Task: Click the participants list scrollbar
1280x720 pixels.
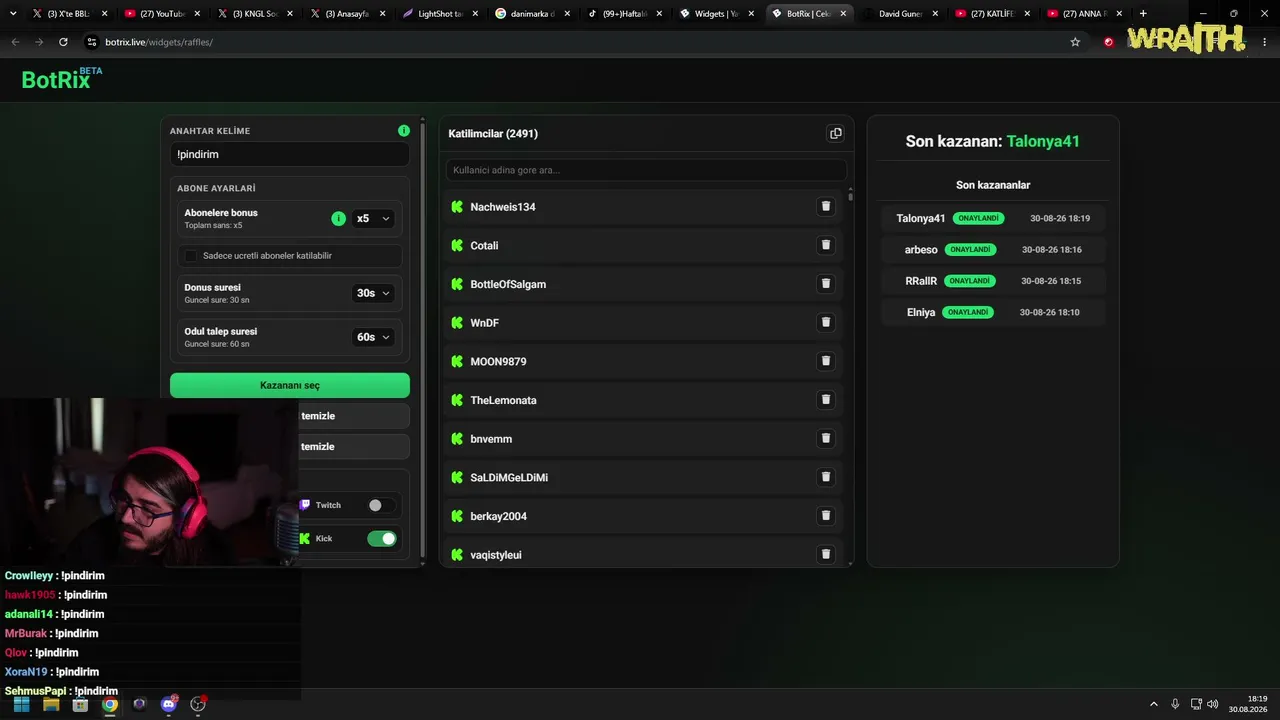Action: pos(851,195)
